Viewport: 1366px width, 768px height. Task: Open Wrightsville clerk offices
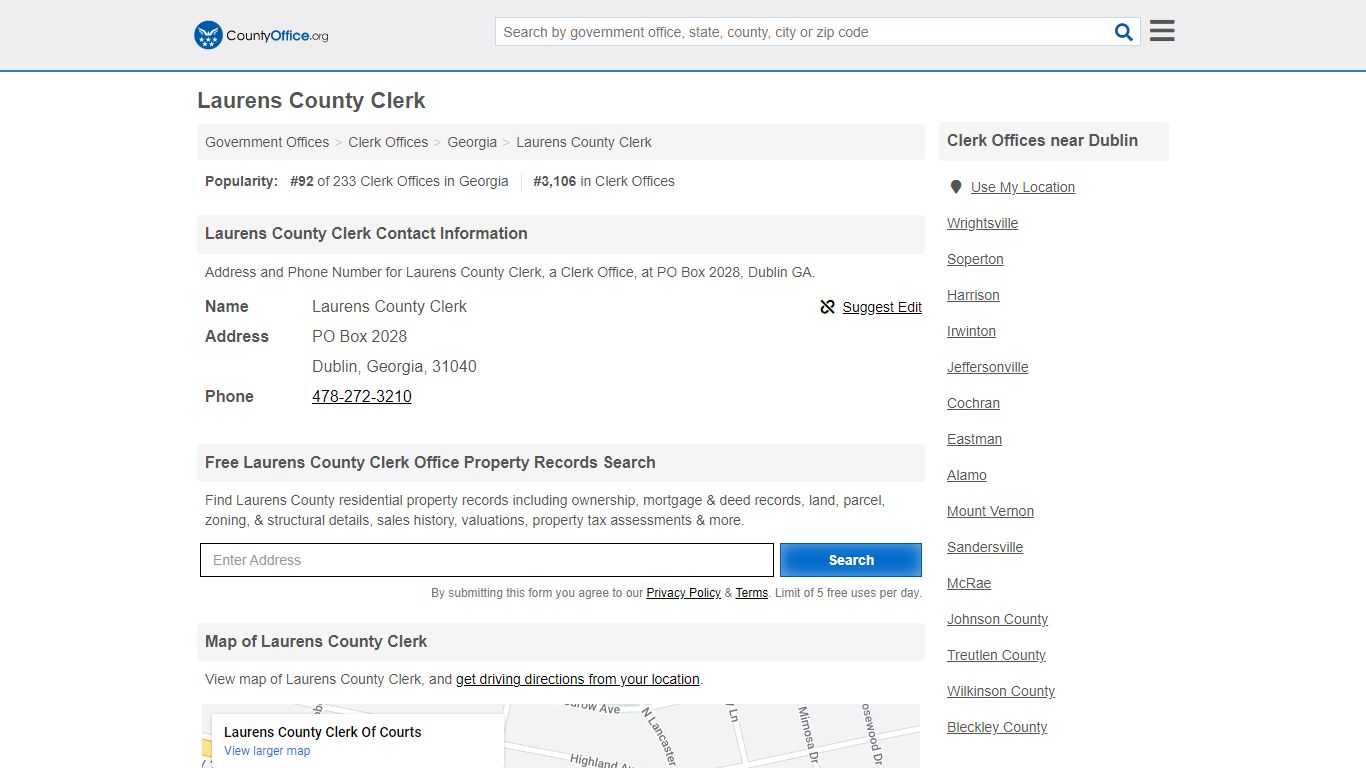[x=982, y=223]
